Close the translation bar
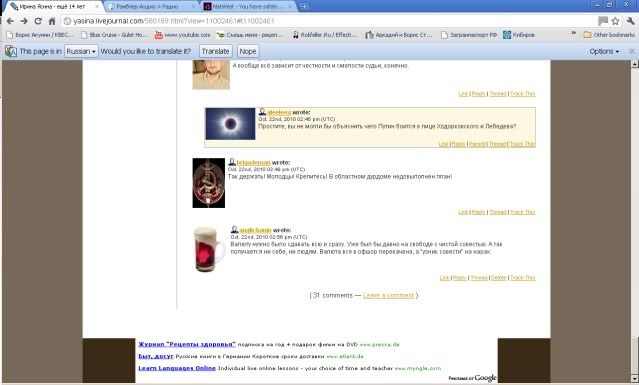 click(x=632, y=51)
